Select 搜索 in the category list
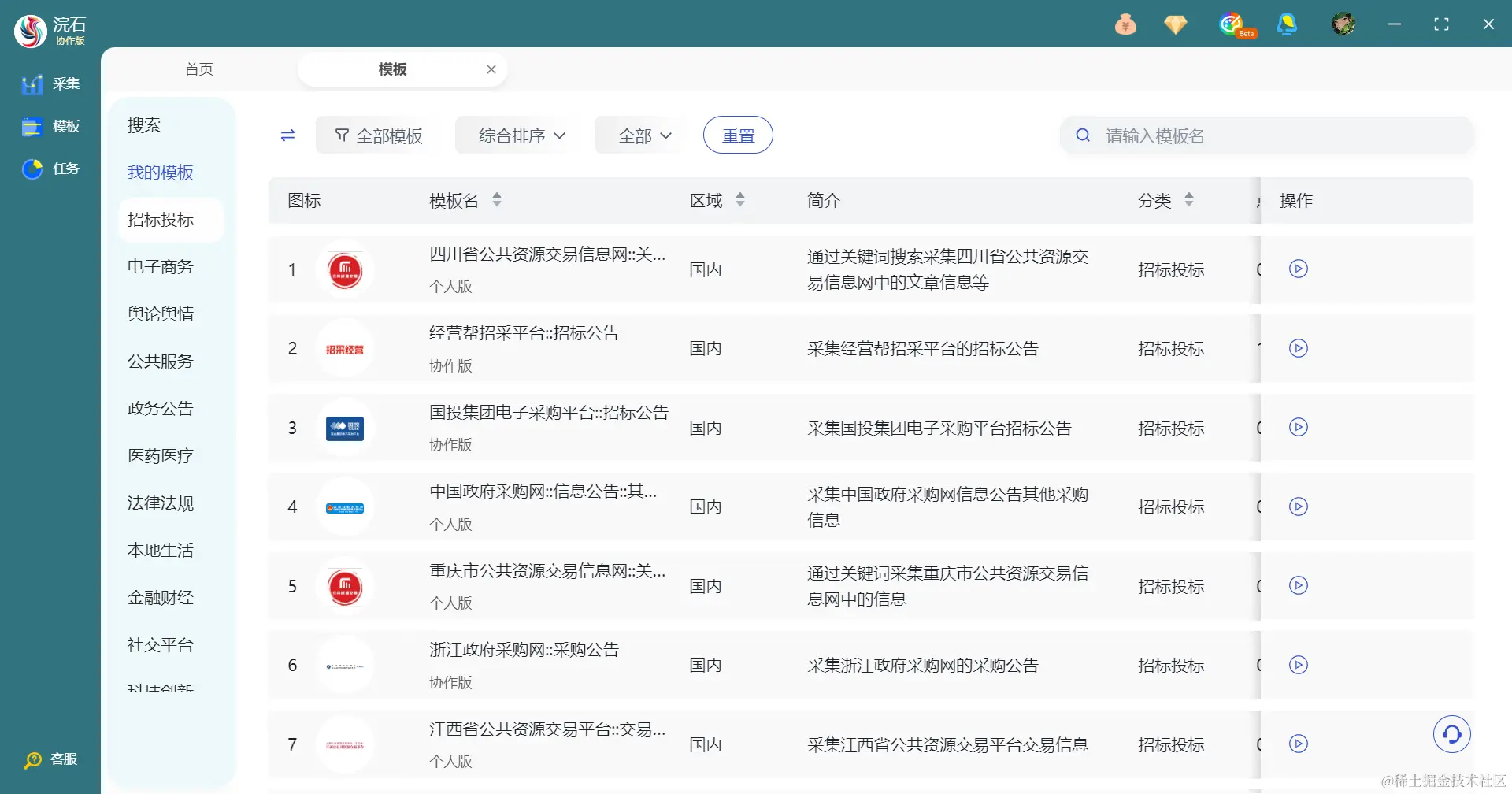 pos(144,125)
